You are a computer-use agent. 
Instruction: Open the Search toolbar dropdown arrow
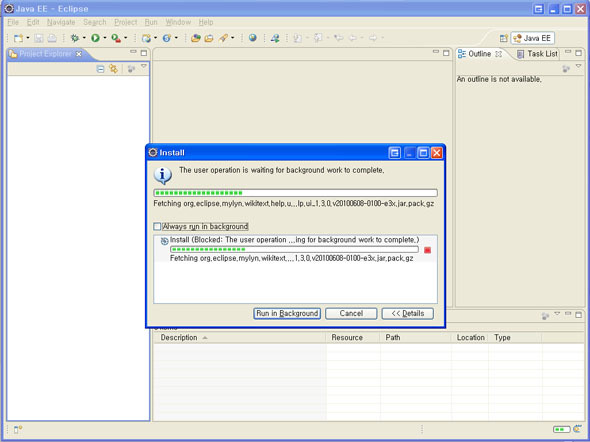pyautogui.click(x=233, y=38)
